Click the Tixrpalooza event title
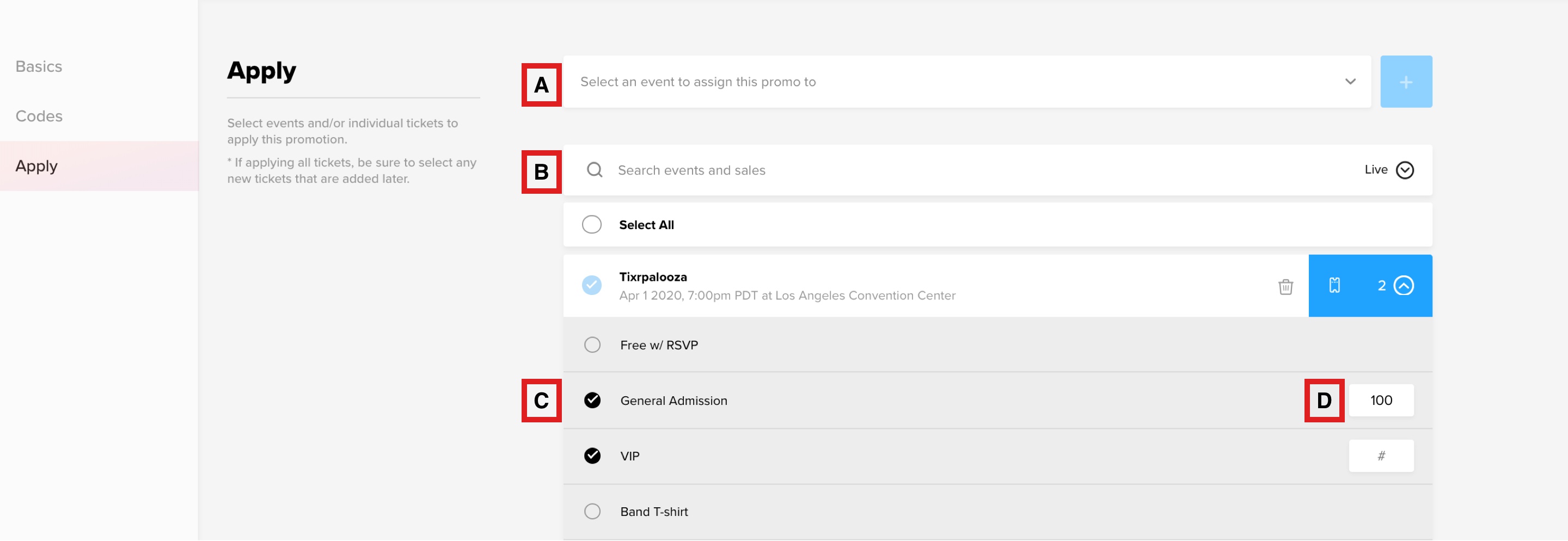This screenshot has width=1568, height=541. pyautogui.click(x=653, y=277)
